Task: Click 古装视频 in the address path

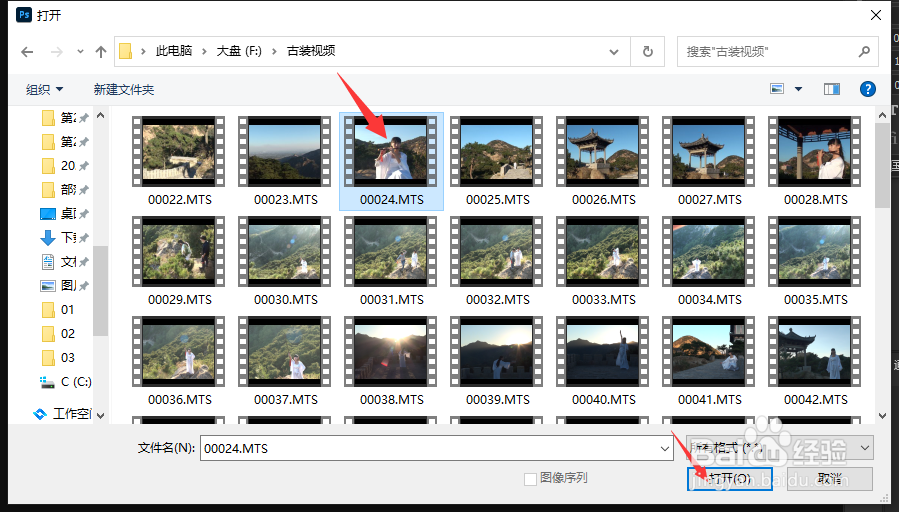Action: point(311,51)
